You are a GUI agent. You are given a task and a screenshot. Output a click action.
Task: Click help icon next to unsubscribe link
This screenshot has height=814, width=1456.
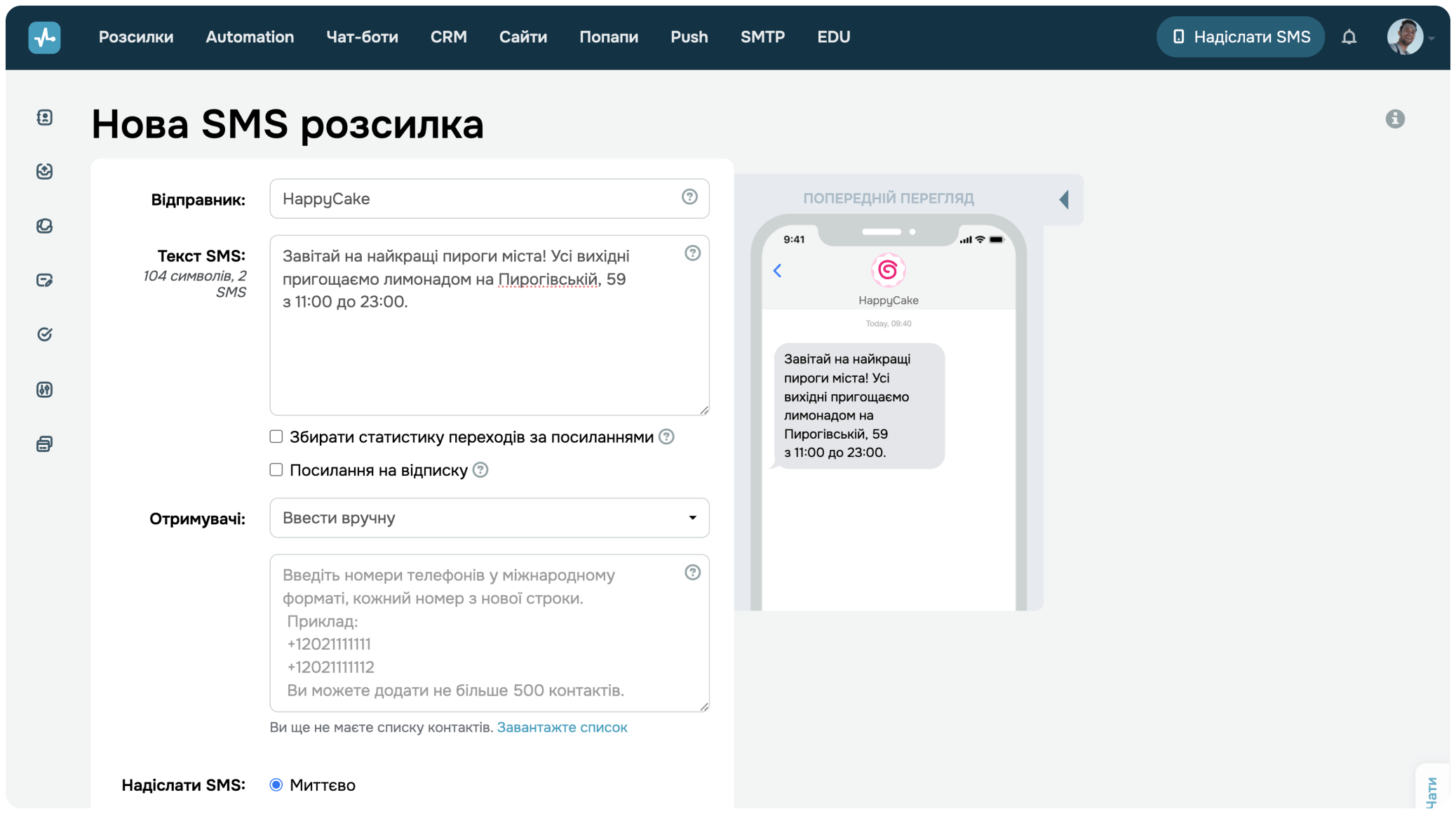pos(480,470)
